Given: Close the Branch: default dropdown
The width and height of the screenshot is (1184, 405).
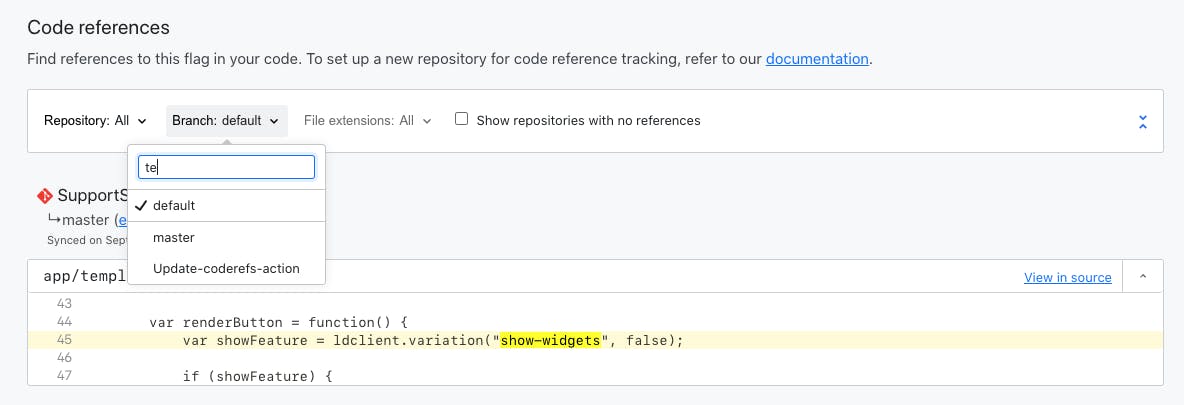Looking at the screenshot, I should coord(226,121).
